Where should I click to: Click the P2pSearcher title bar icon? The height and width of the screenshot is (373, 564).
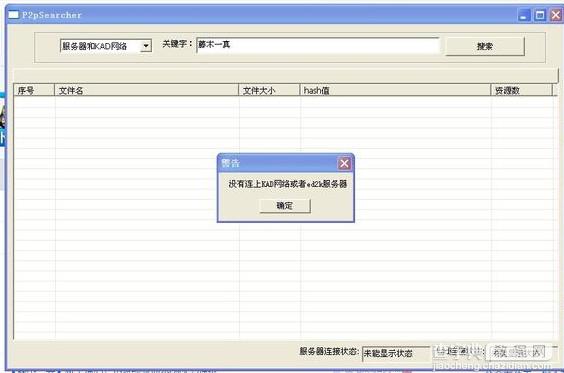click(13, 15)
